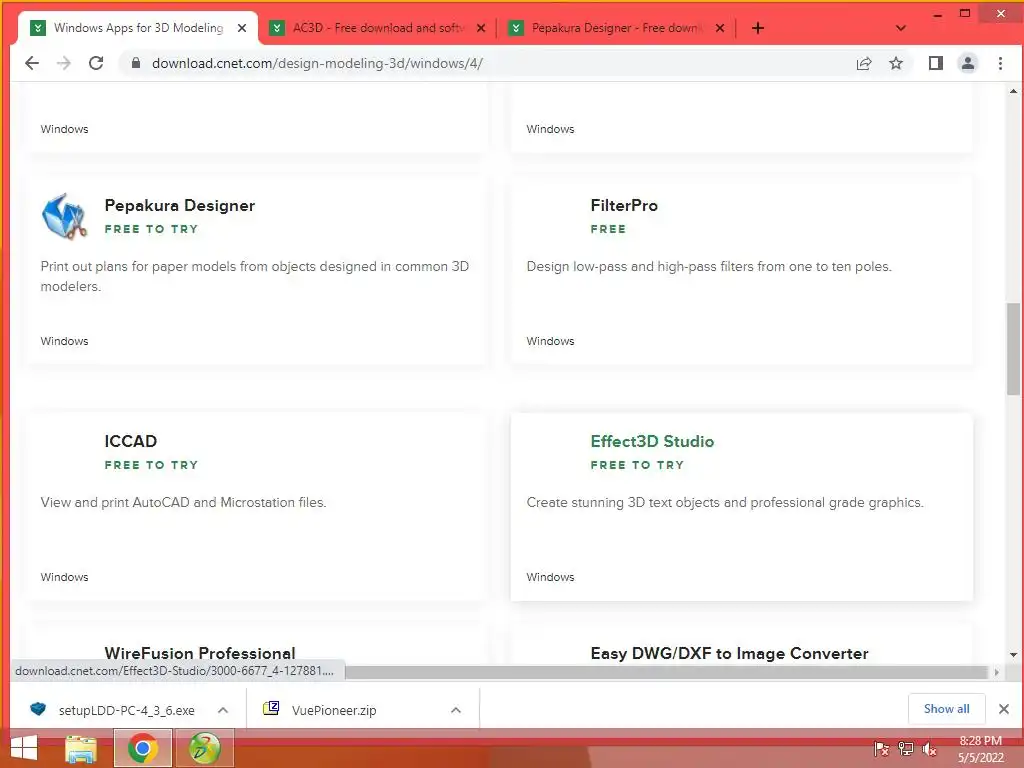Open the Windows Start button
The height and width of the screenshot is (768, 1024).
click(x=24, y=748)
